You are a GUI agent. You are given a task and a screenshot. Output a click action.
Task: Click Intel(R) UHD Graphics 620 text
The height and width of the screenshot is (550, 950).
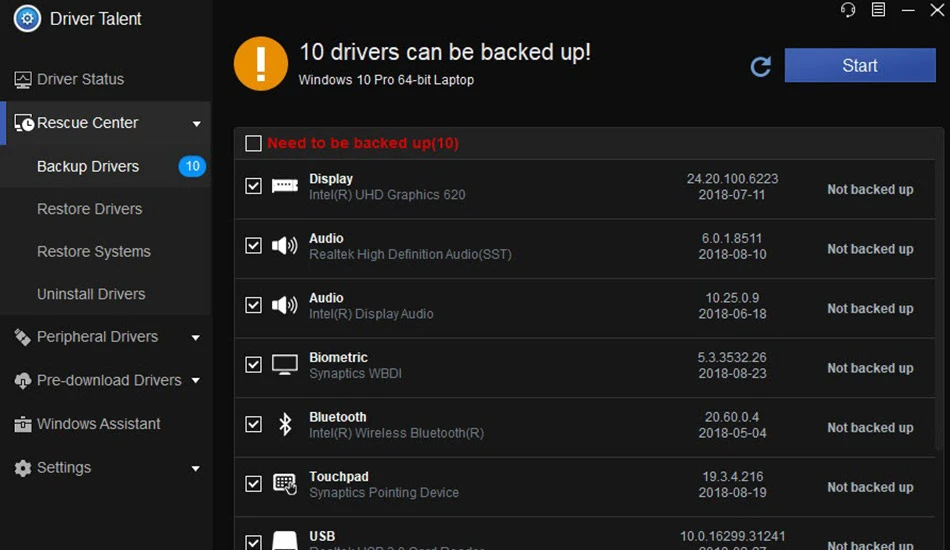click(387, 195)
